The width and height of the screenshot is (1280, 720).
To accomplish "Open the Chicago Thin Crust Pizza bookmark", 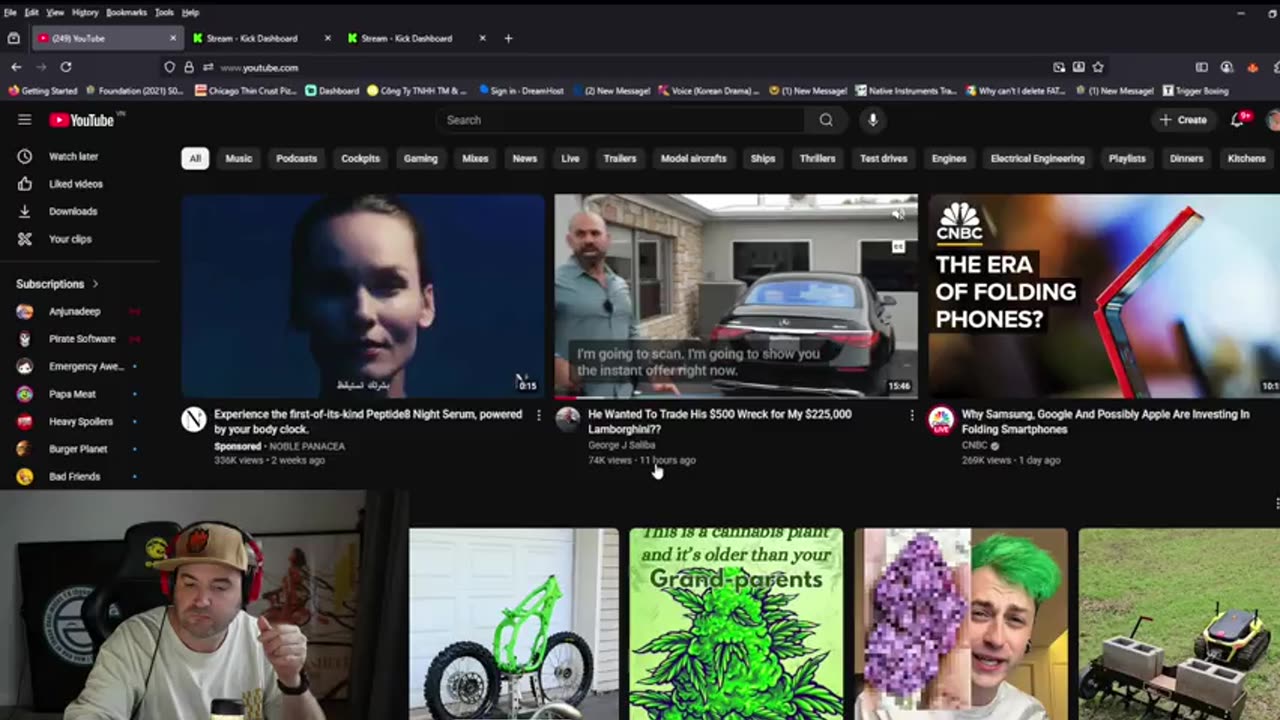I will [248, 91].
